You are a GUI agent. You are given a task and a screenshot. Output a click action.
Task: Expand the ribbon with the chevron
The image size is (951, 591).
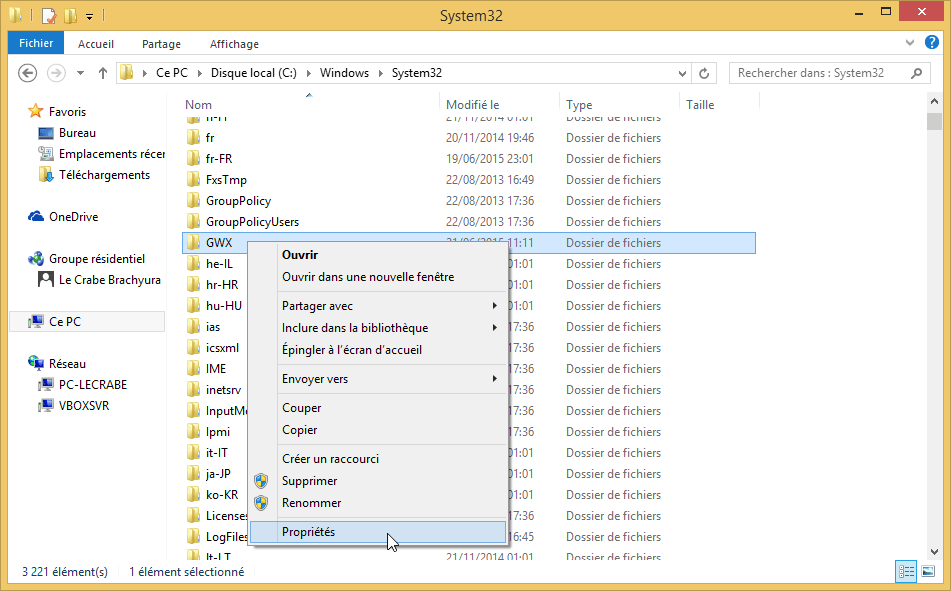tap(910, 43)
